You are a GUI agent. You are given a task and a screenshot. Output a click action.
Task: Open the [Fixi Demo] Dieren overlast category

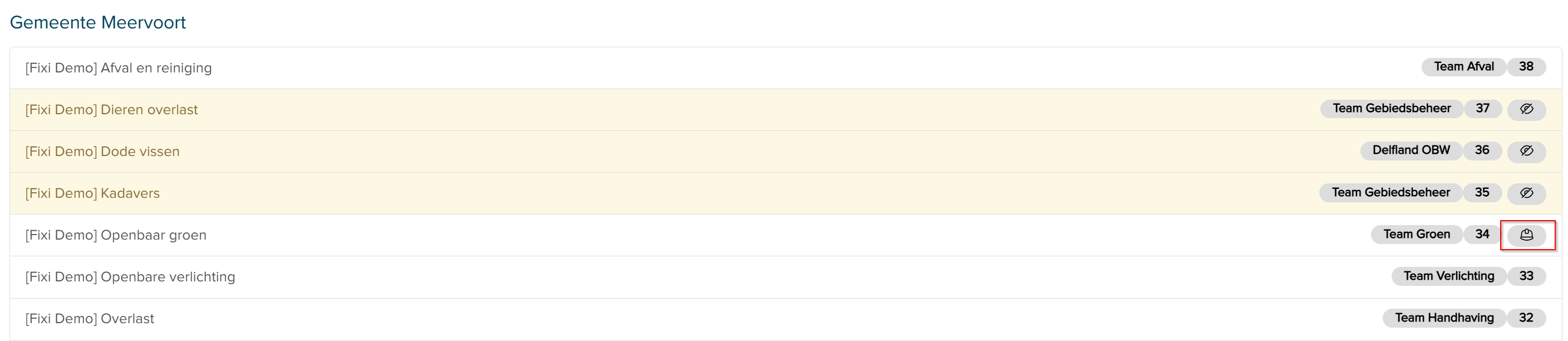tap(111, 110)
